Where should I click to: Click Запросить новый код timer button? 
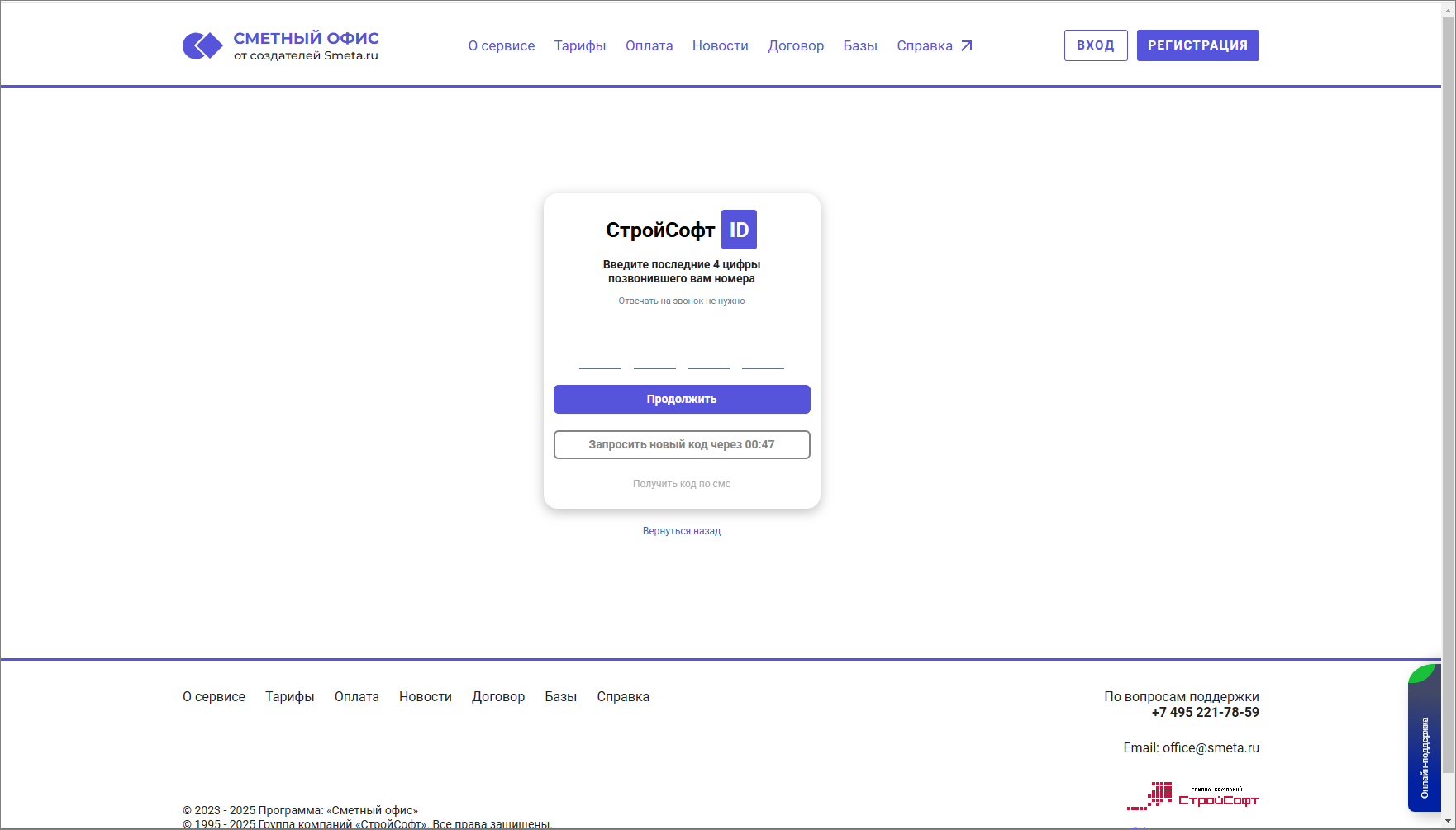click(681, 444)
